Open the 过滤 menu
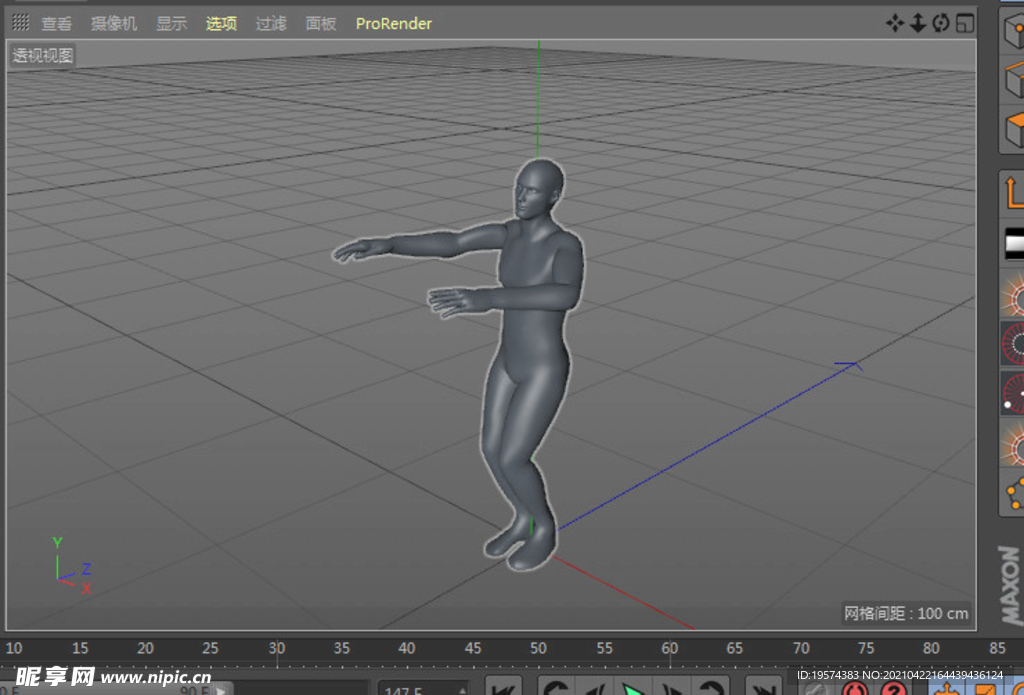The height and width of the screenshot is (695, 1024). coord(270,24)
